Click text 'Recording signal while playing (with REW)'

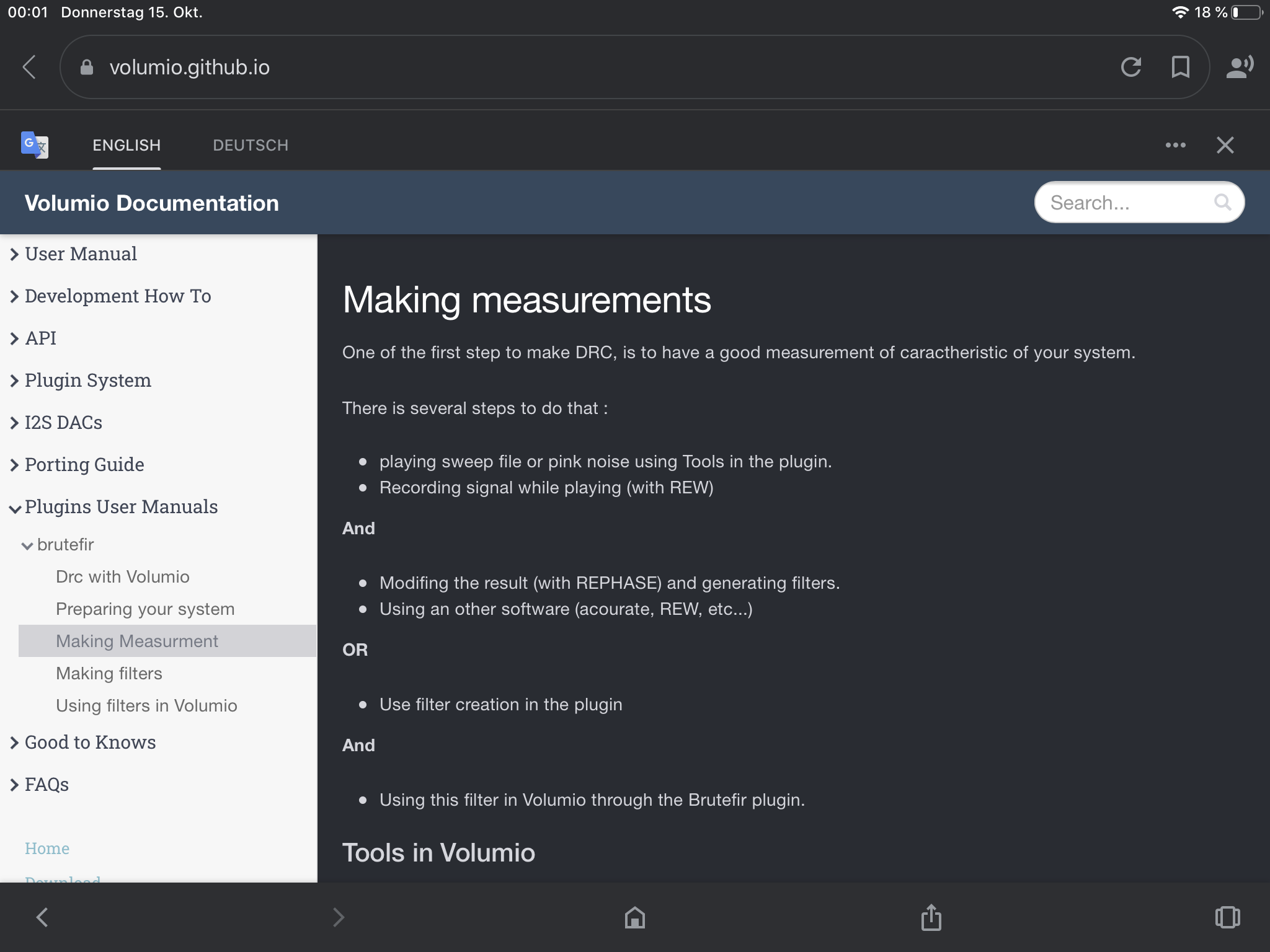546,488
